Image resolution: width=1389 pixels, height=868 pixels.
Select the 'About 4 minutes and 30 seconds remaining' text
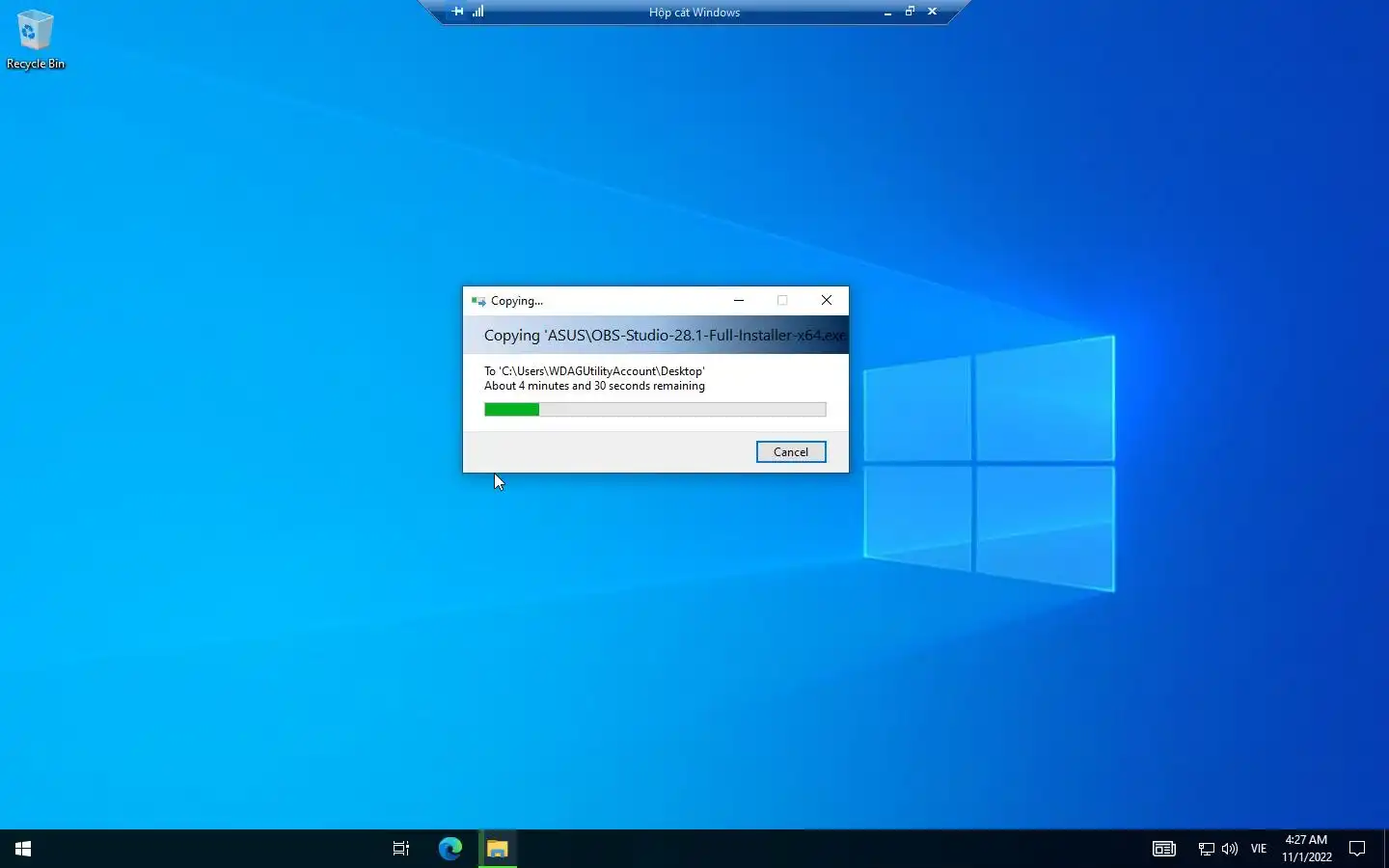tap(594, 386)
